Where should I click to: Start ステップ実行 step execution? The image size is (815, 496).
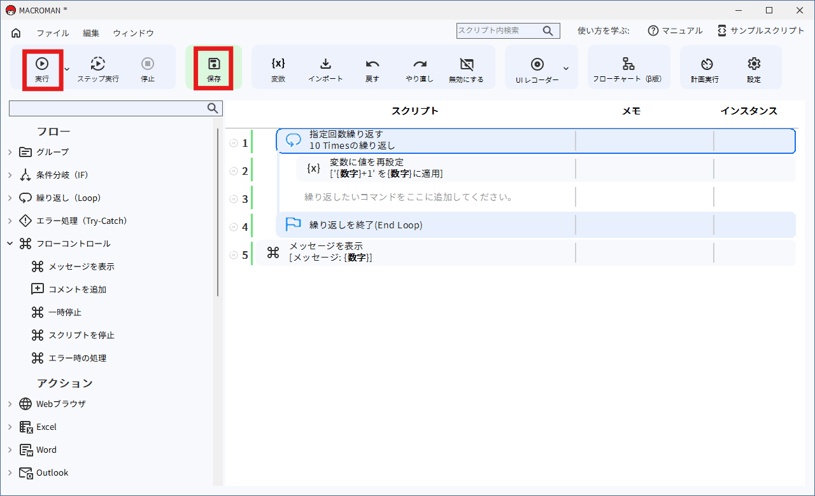pyautogui.click(x=98, y=70)
